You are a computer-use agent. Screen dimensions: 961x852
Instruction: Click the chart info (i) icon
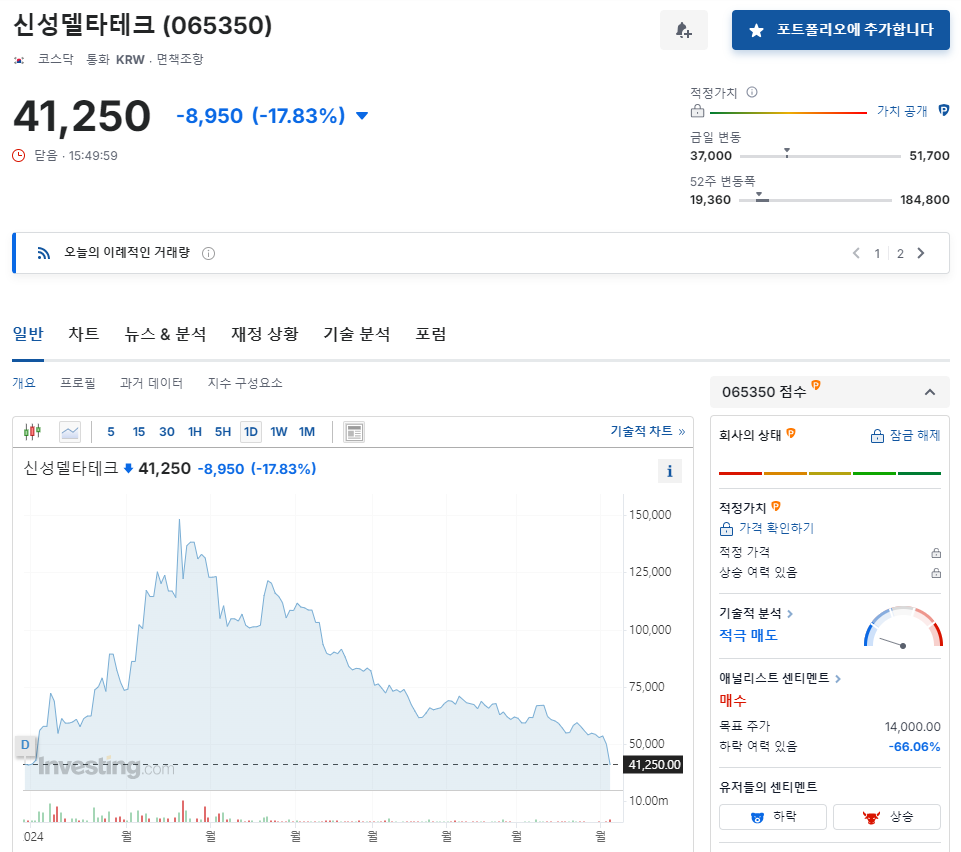tap(669, 470)
